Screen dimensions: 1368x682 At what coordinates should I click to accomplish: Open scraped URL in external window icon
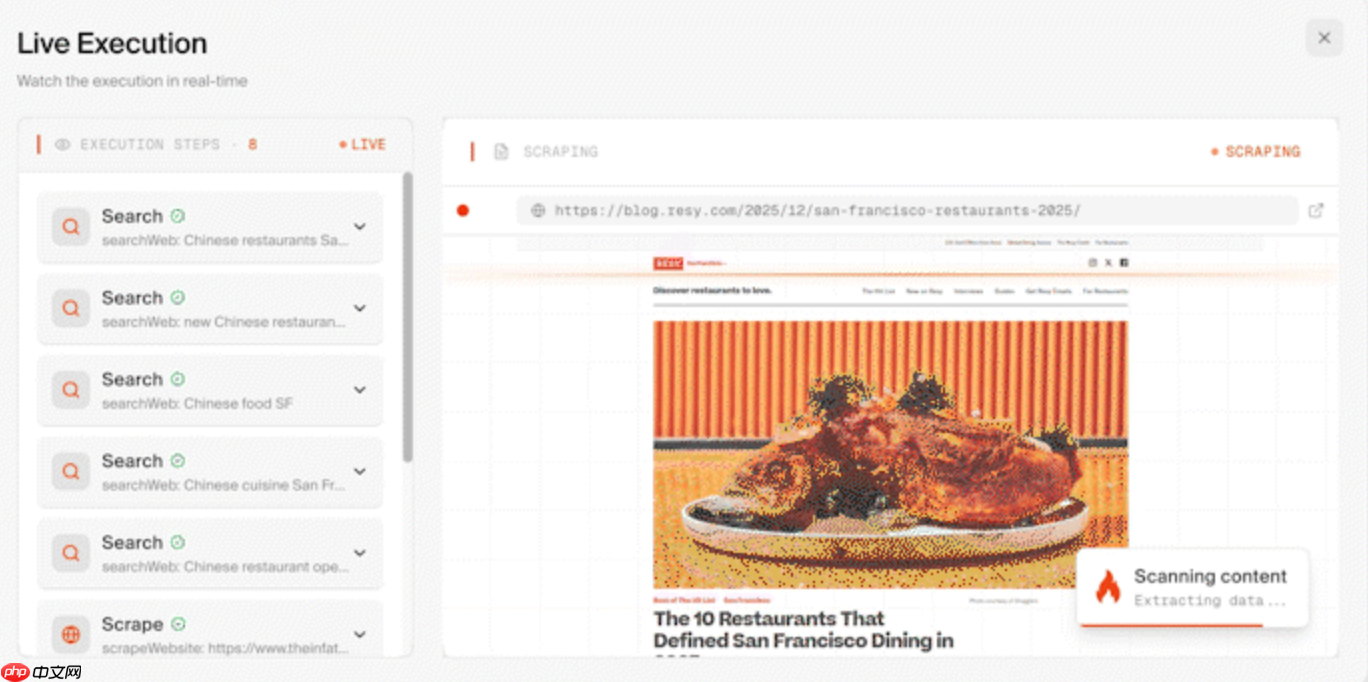(1316, 211)
